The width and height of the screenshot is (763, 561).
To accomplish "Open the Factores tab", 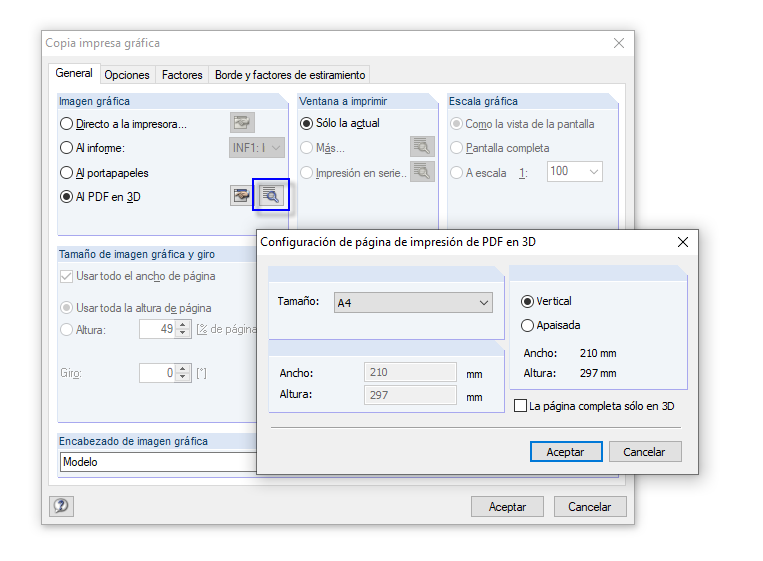I will pyautogui.click(x=182, y=75).
